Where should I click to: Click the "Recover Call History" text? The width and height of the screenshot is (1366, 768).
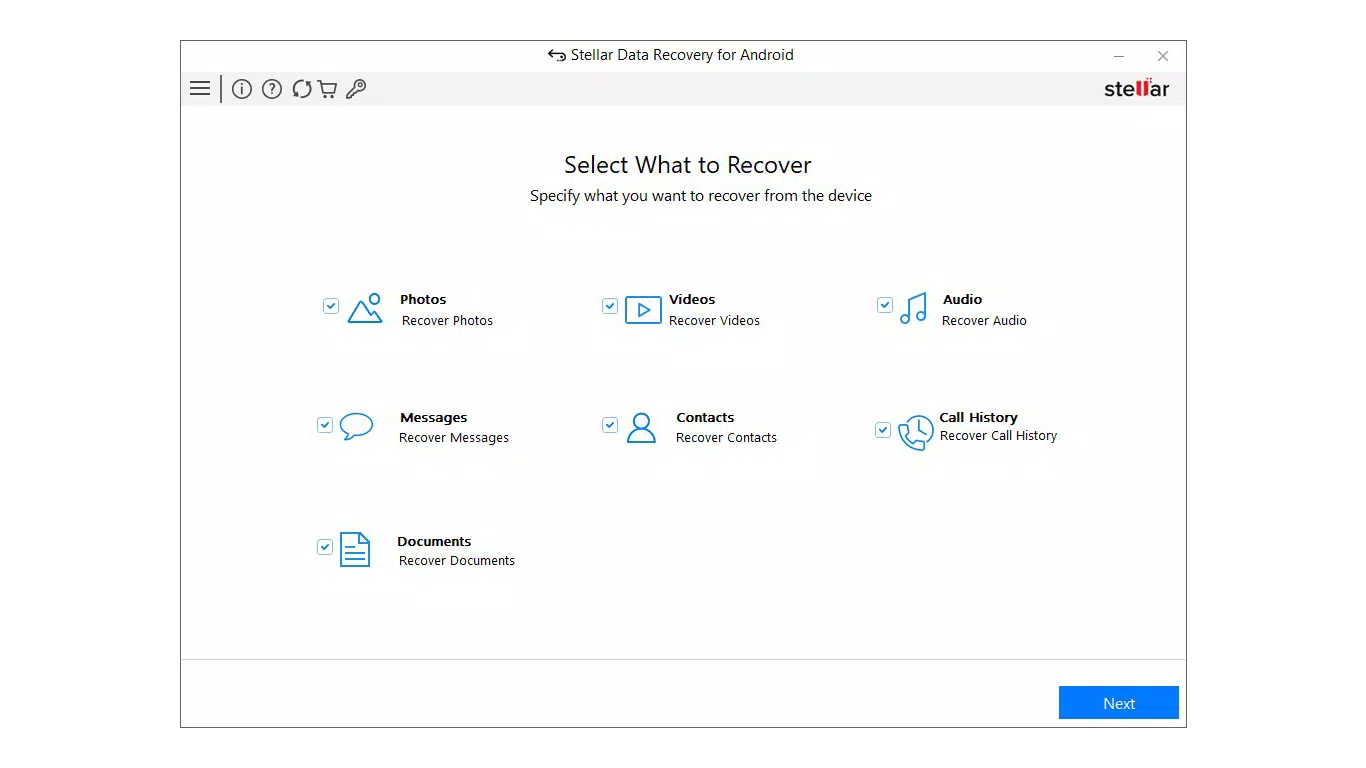(x=998, y=436)
